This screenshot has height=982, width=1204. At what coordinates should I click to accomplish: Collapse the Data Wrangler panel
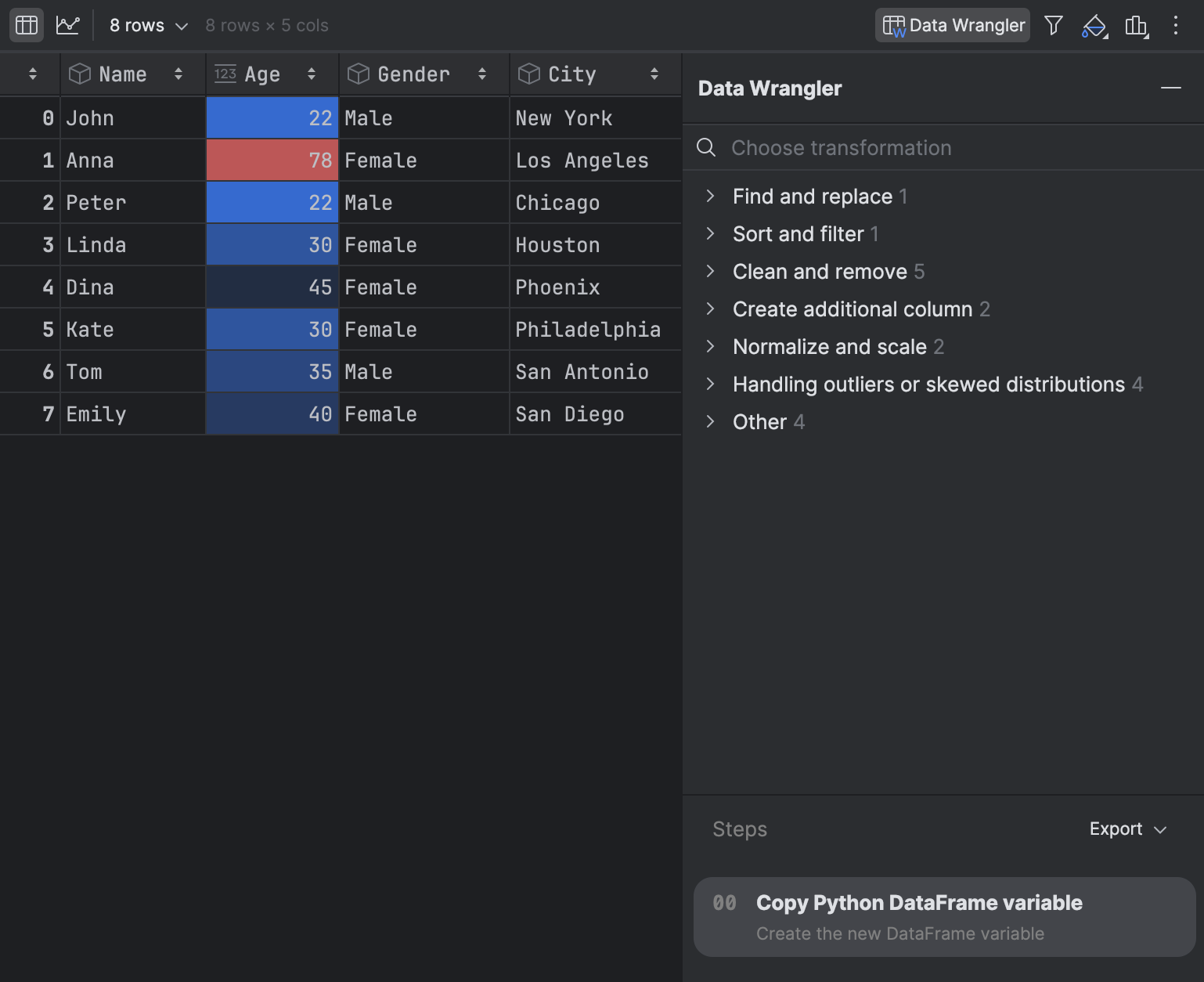pyautogui.click(x=1171, y=88)
